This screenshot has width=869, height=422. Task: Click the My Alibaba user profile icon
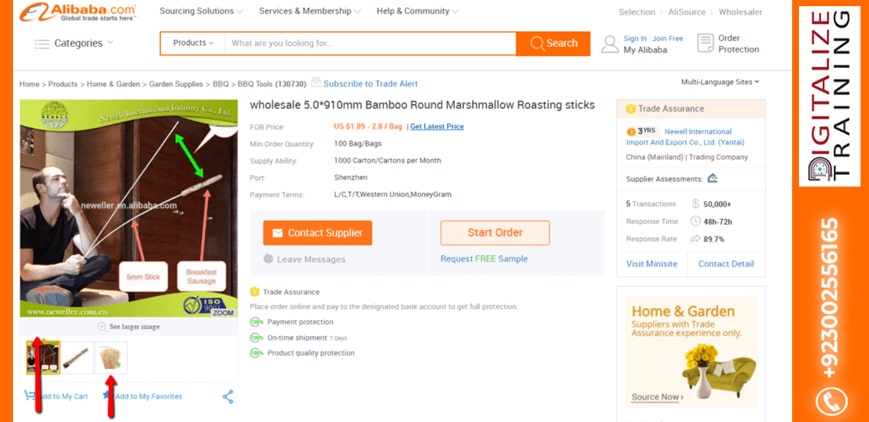point(609,44)
